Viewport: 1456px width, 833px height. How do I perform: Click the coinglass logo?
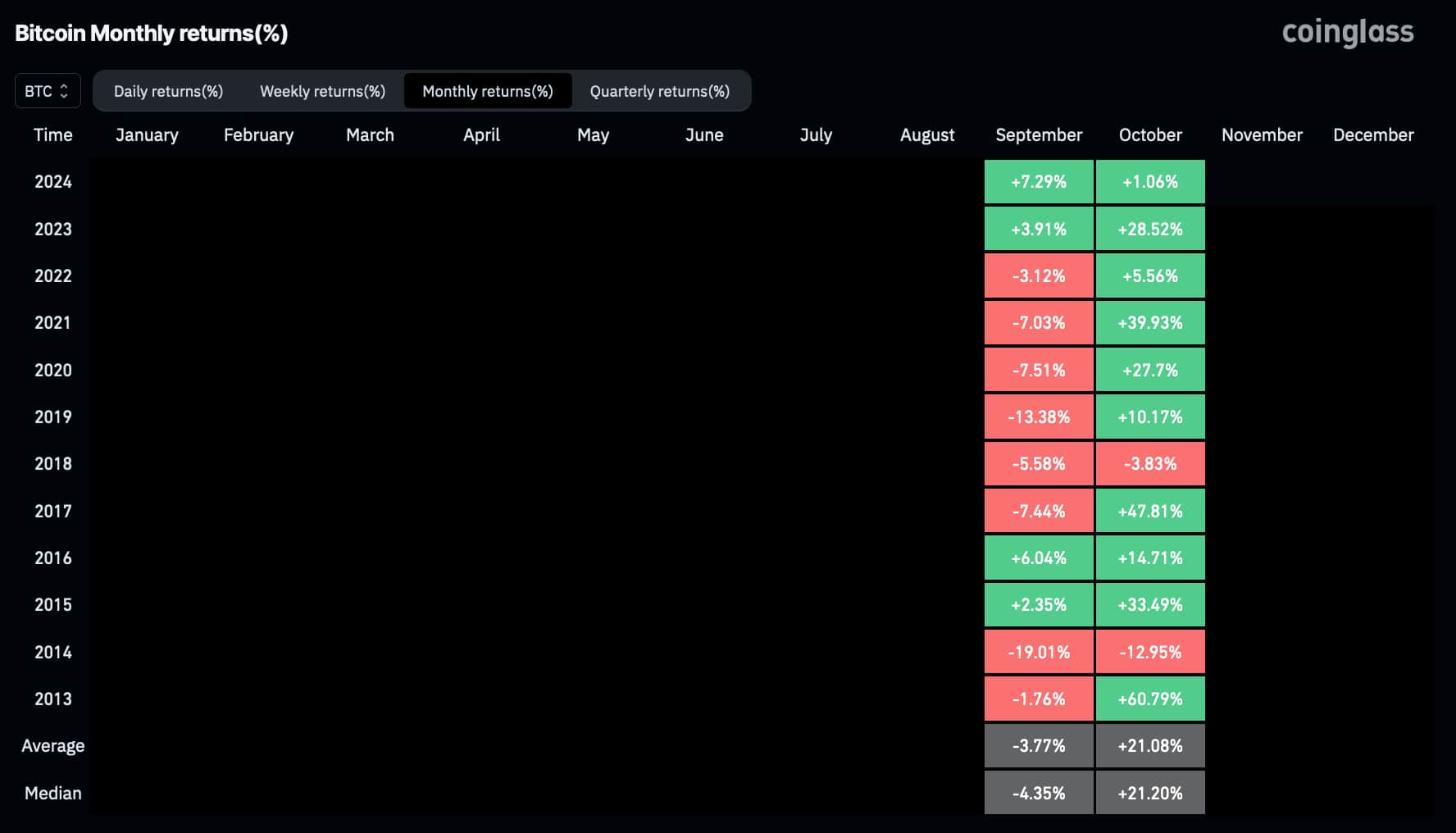click(x=1347, y=33)
